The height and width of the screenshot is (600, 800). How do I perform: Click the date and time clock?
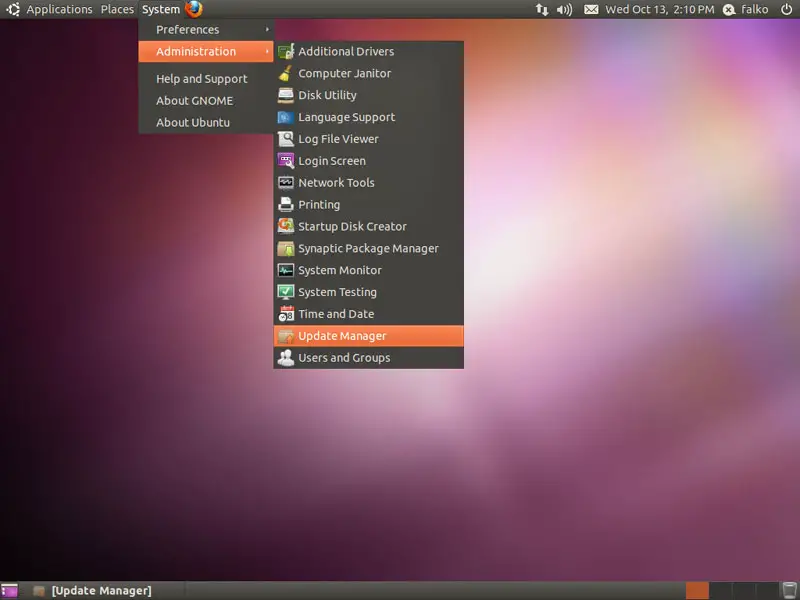(x=660, y=9)
